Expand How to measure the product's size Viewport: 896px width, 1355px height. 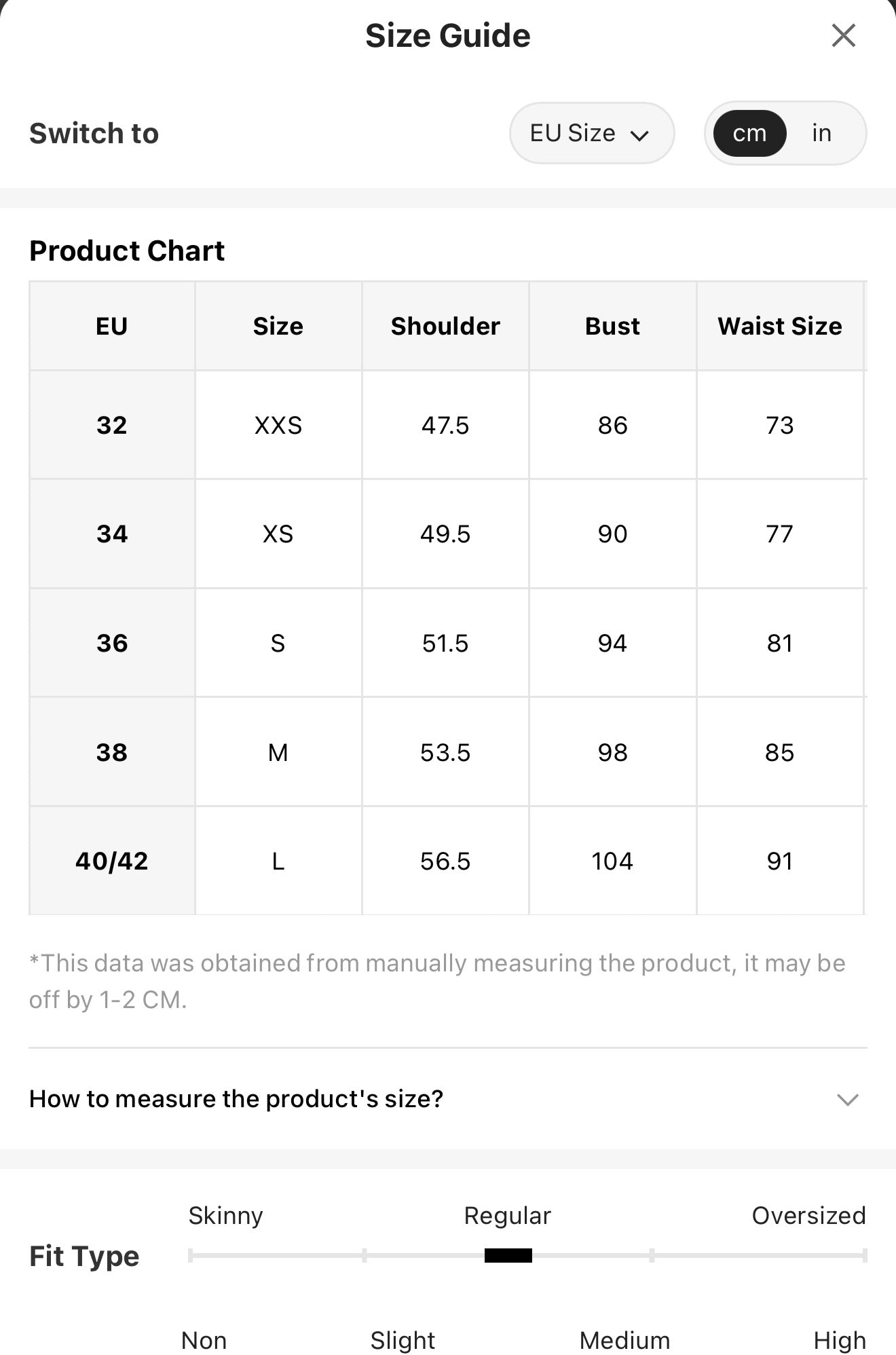448,1098
